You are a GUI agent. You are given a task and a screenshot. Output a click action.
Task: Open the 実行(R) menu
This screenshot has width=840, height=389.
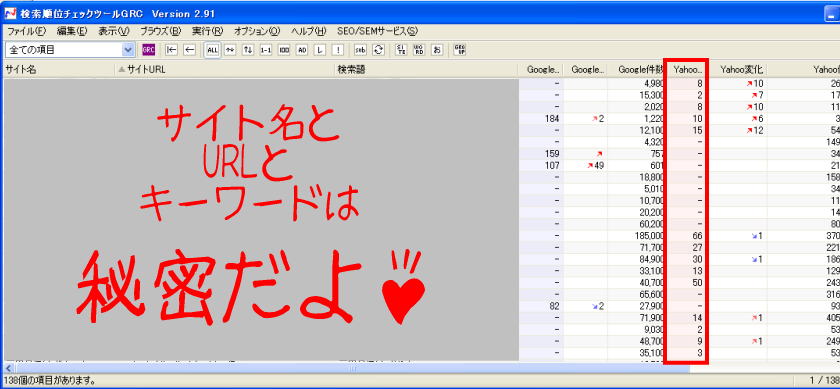click(207, 31)
